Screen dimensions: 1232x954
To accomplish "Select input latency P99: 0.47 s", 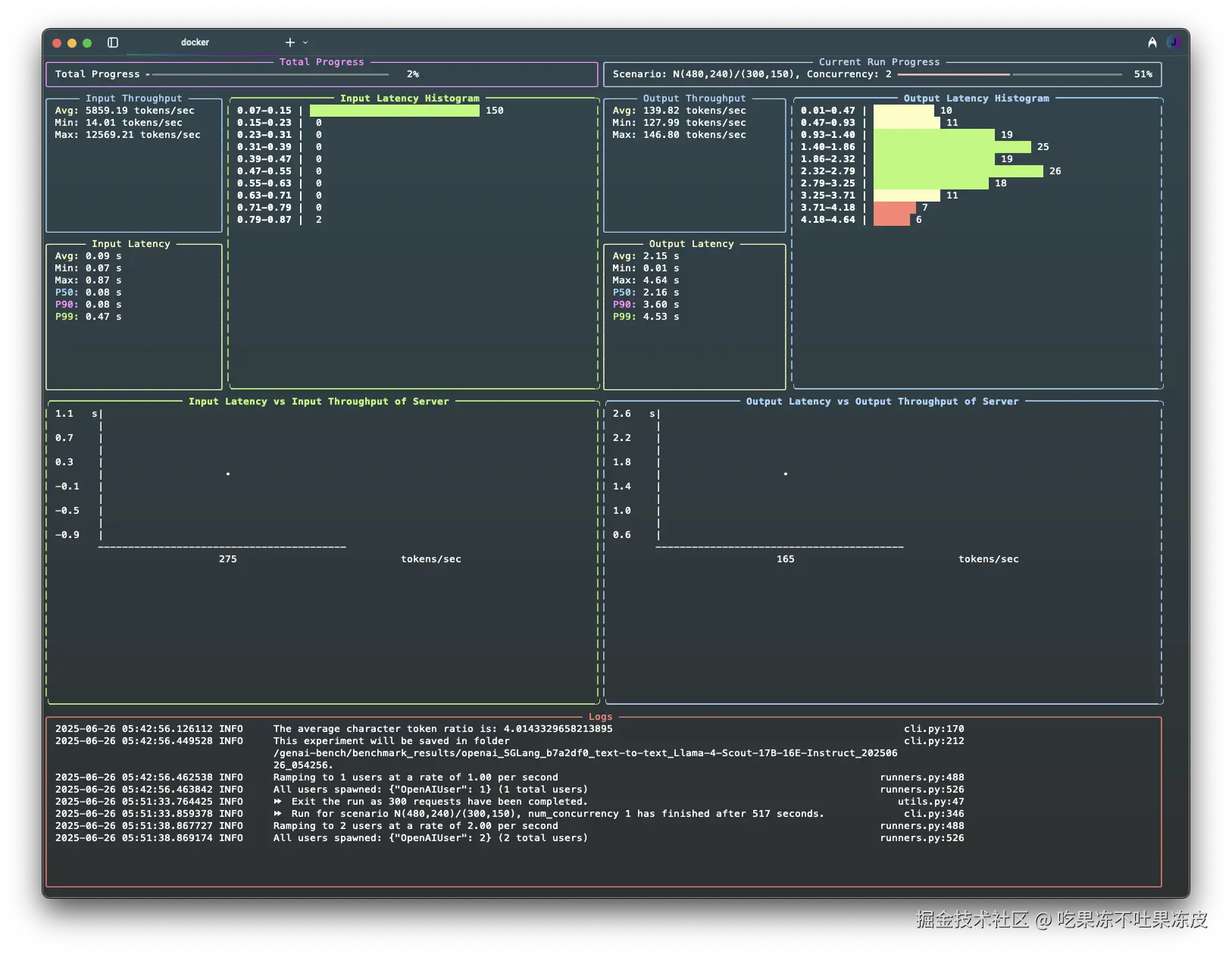I will (89, 317).
